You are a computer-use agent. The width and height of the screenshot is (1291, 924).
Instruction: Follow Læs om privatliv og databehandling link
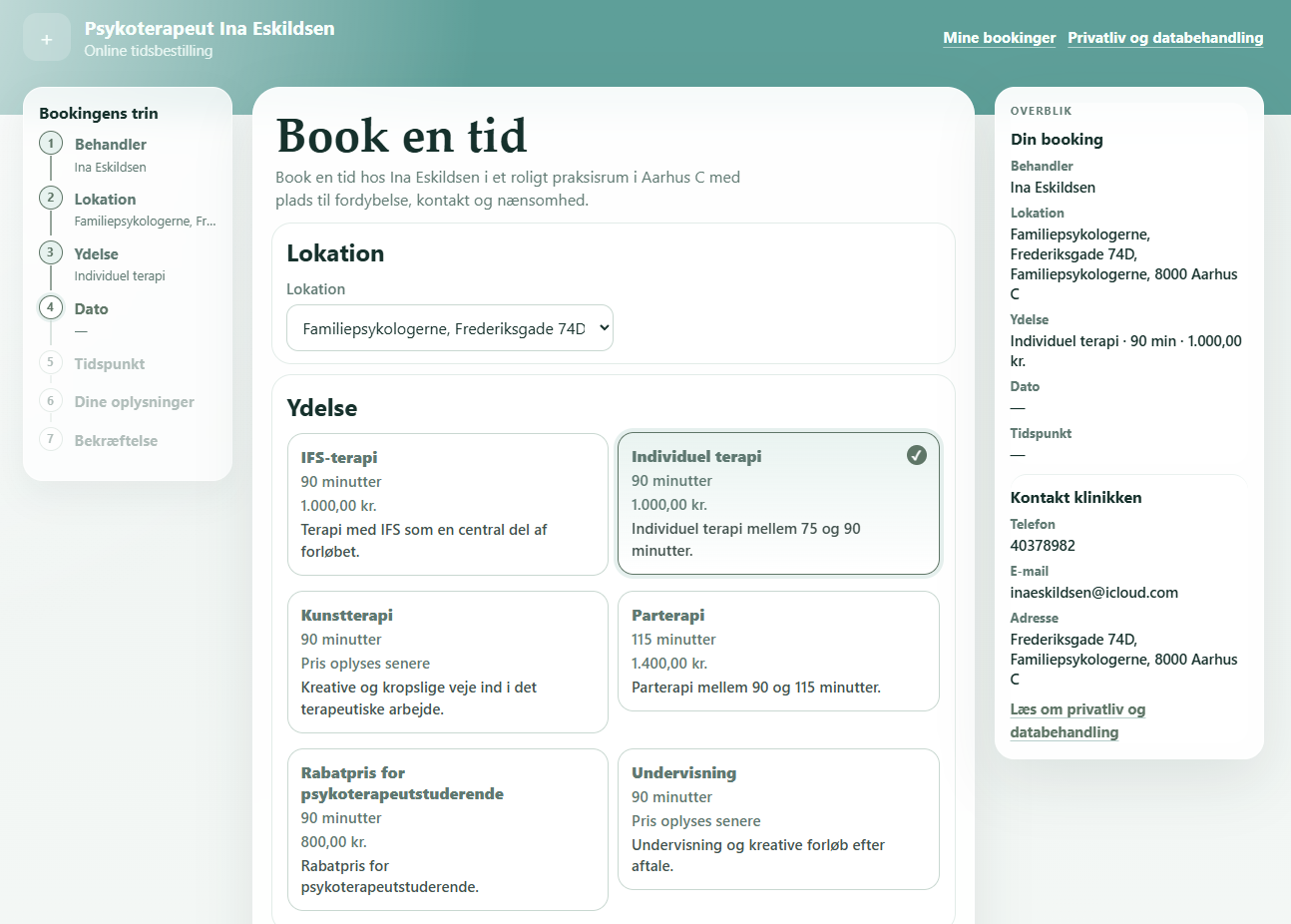click(1077, 720)
